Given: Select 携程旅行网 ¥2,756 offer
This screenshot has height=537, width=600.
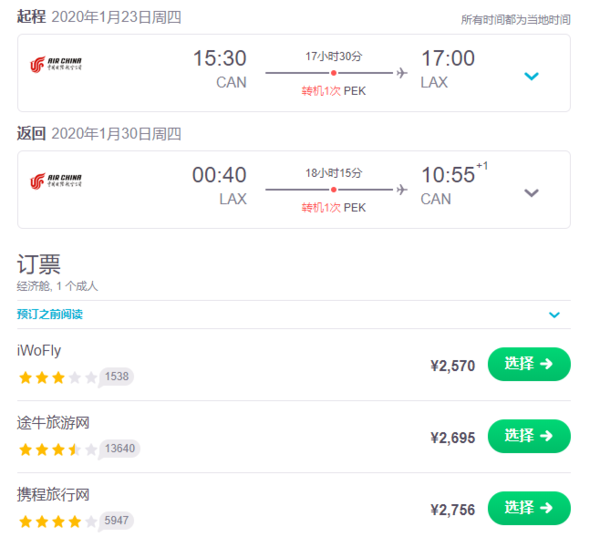Looking at the screenshot, I should (x=529, y=508).
